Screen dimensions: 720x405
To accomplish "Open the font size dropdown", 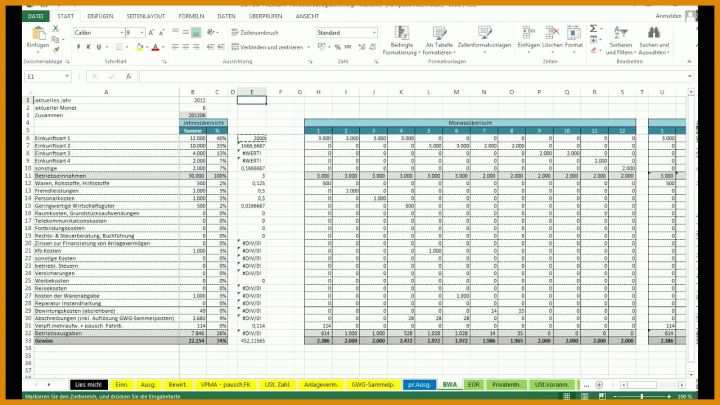I will (142, 33).
